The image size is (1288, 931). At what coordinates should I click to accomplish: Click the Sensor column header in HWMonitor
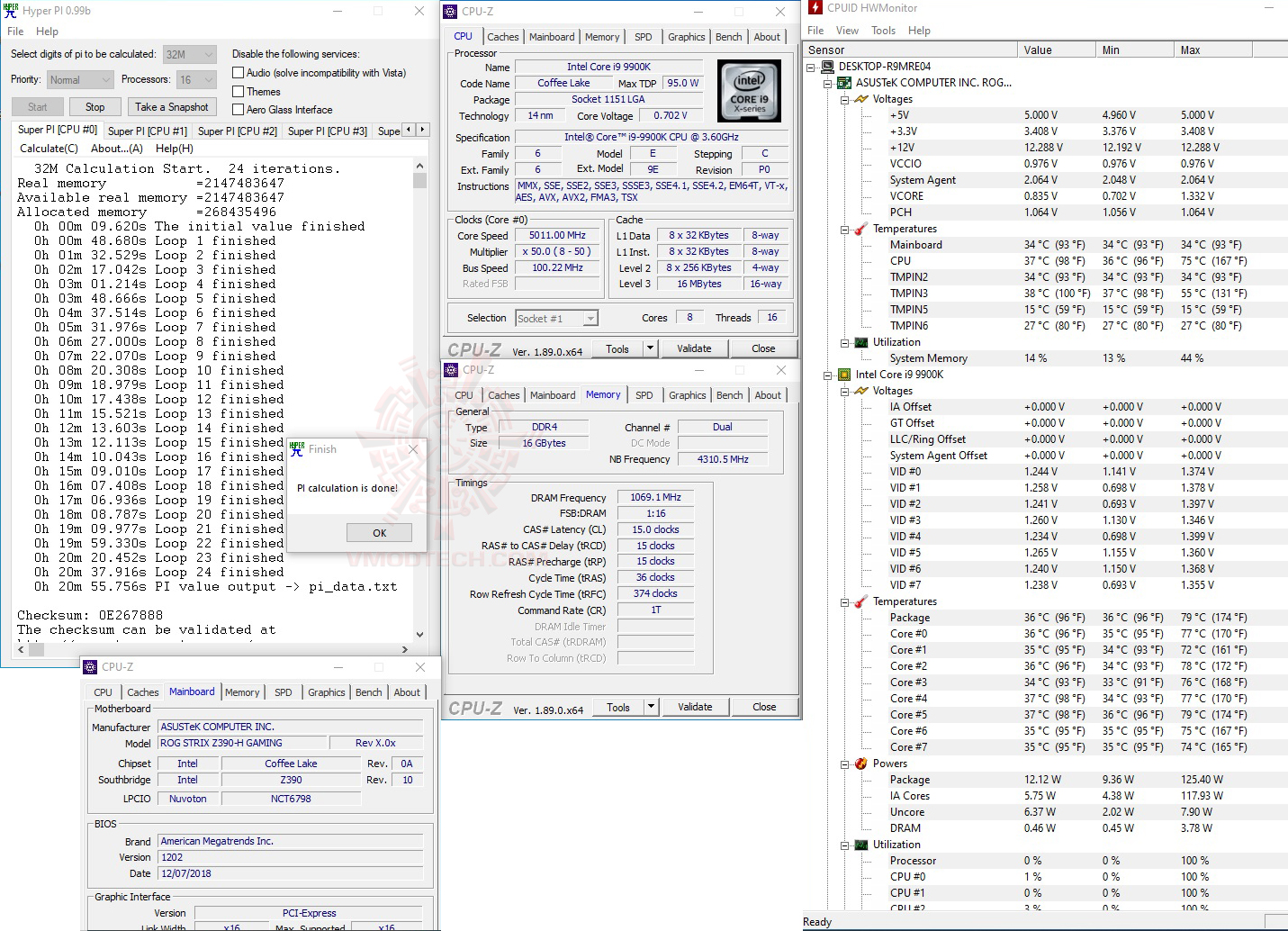coord(910,50)
